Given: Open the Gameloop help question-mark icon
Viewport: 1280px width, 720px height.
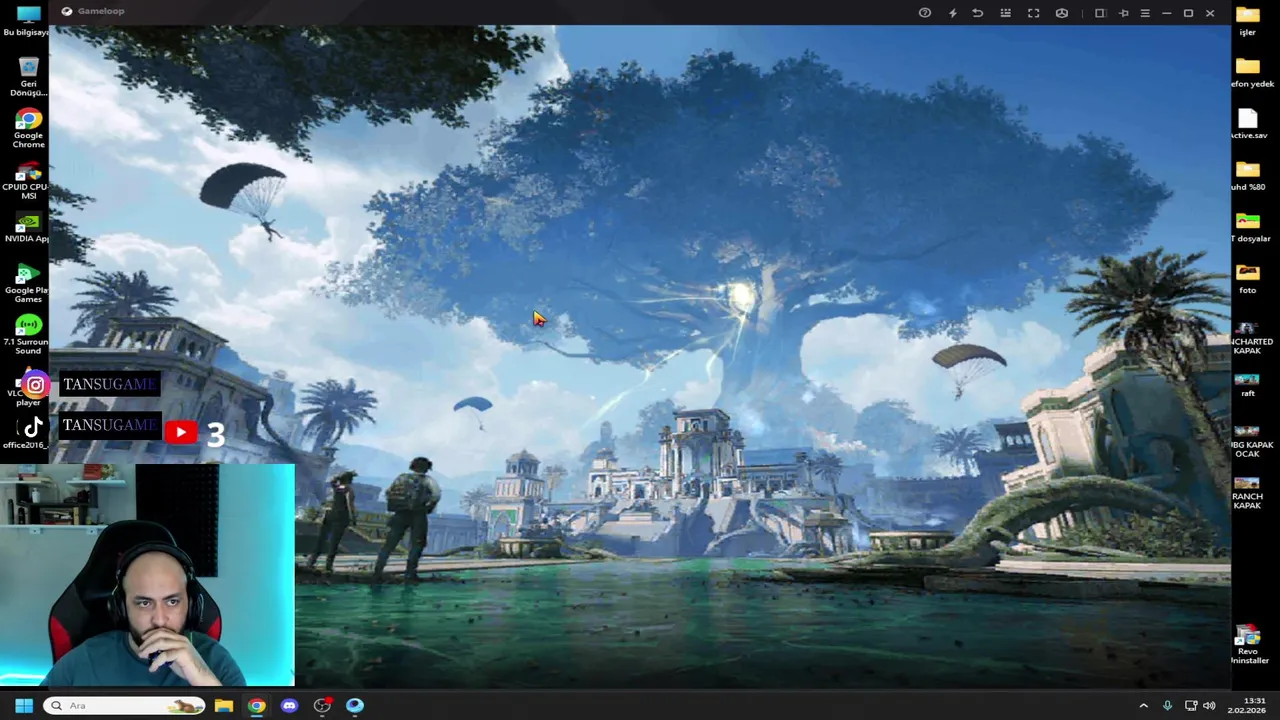Looking at the screenshot, I should [925, 13].
